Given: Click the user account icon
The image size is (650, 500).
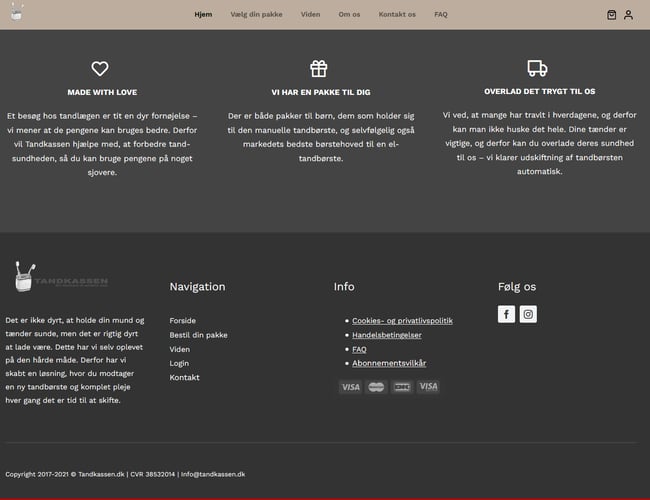Looking at the screenshot, I should coord(628,15).
